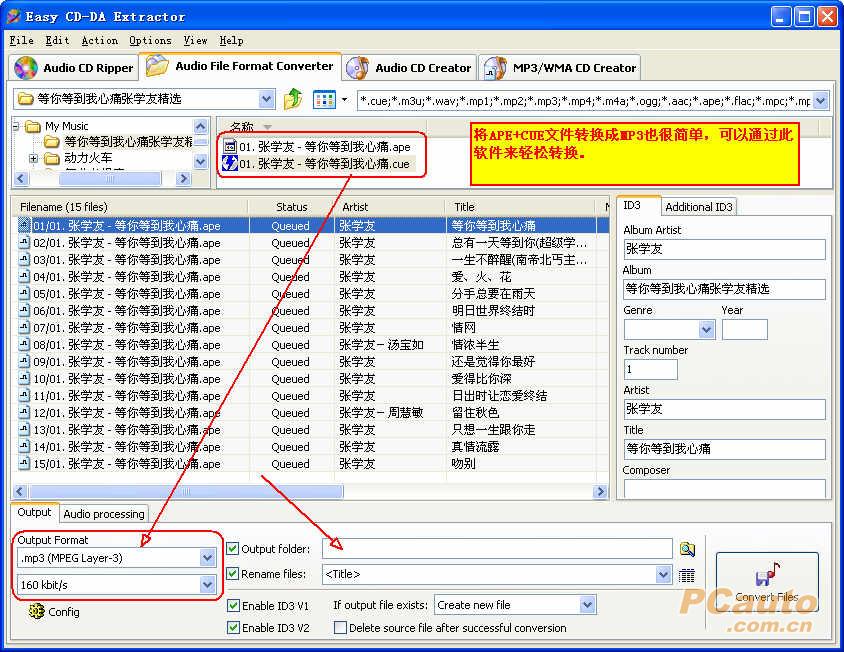Select track row 分手总要在雨天
The width and height of the screenshot is (844, 652).
(x=311, y=293)
